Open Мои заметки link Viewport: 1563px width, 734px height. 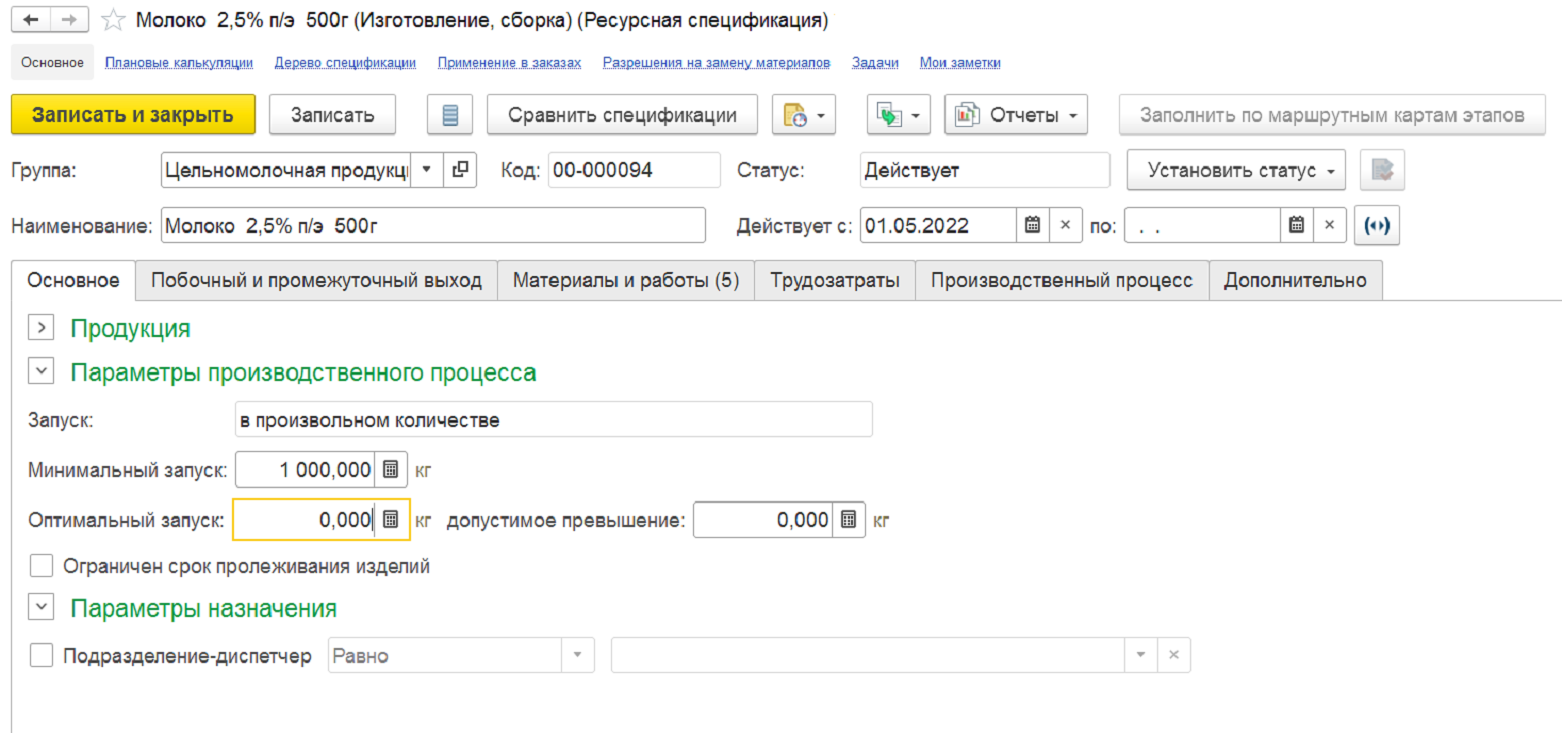(961, 62)
